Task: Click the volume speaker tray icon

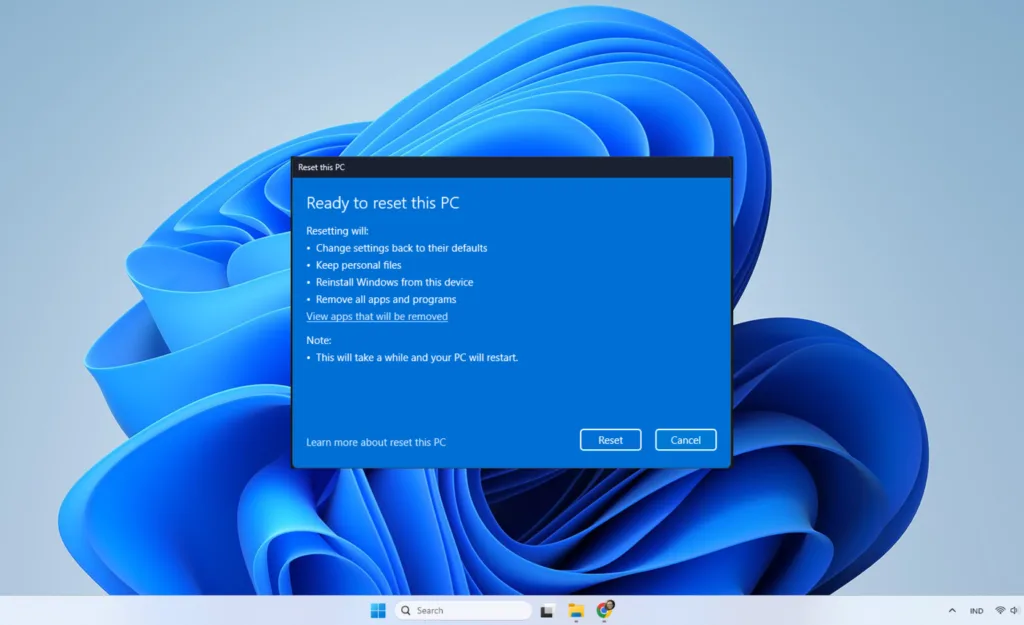Action: (1014, 611)
